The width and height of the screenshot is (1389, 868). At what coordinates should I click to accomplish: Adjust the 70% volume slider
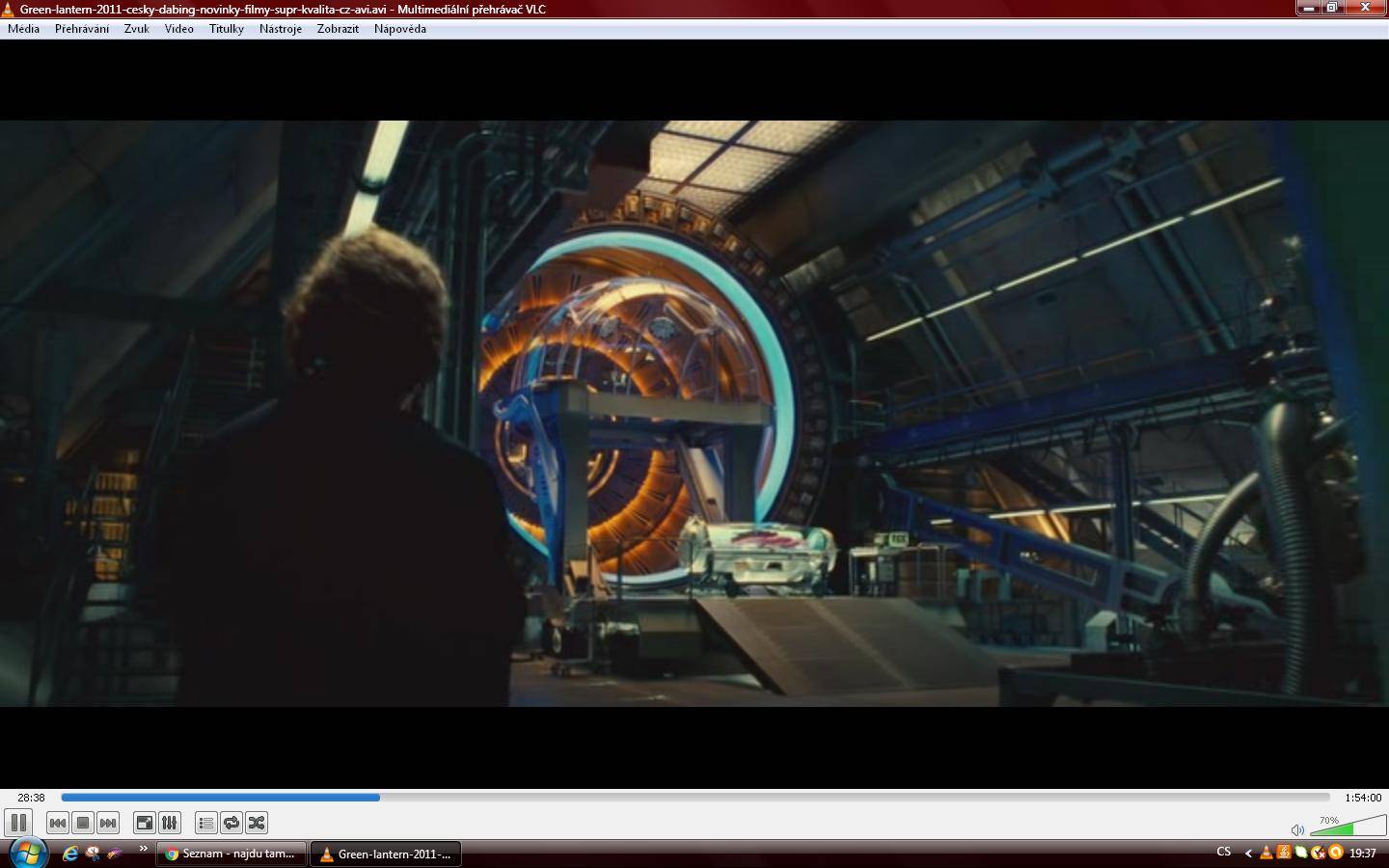tap(1348, 826)
